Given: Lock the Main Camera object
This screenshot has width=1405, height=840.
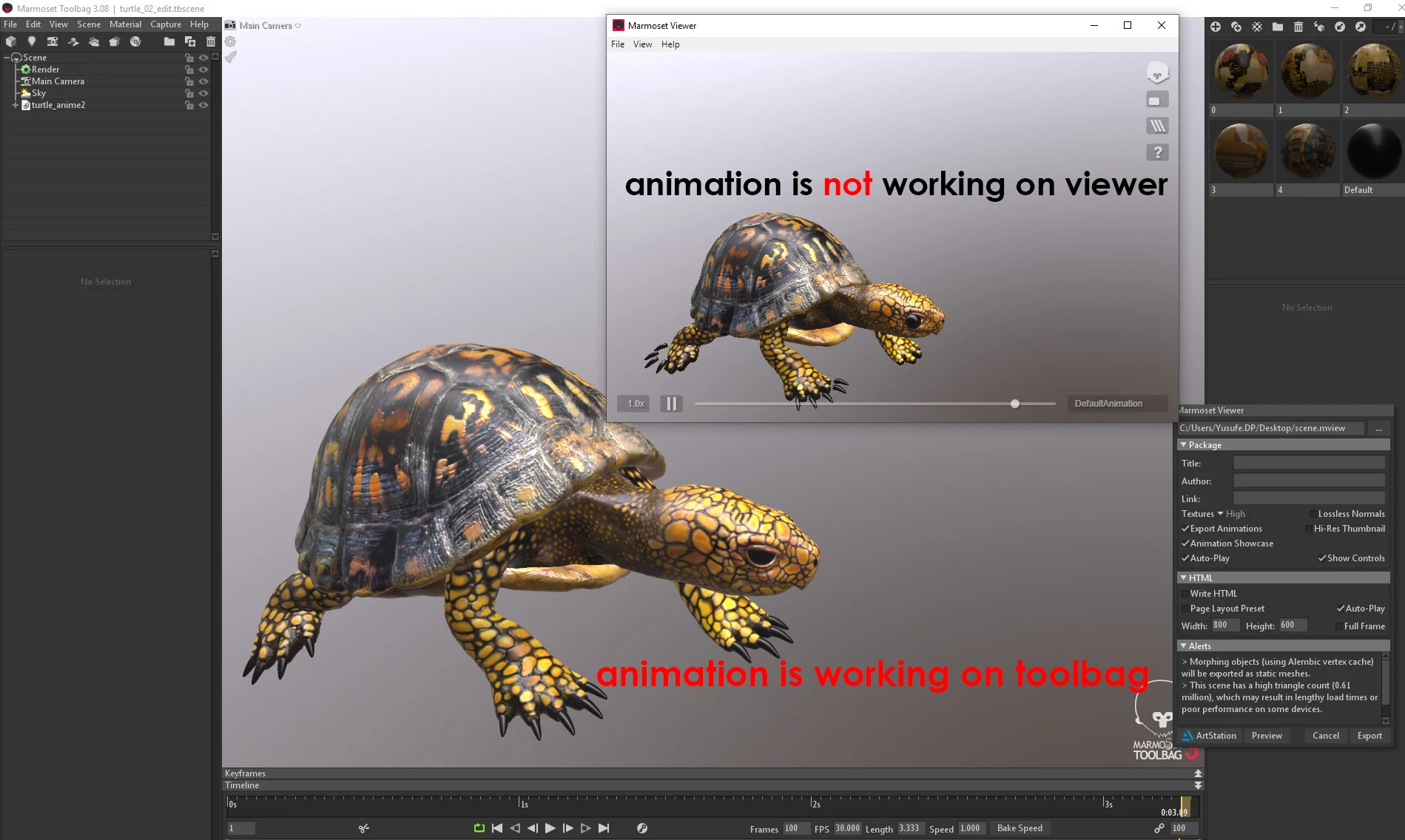Looking at the screenshot, I should click(x=189, y=81).
